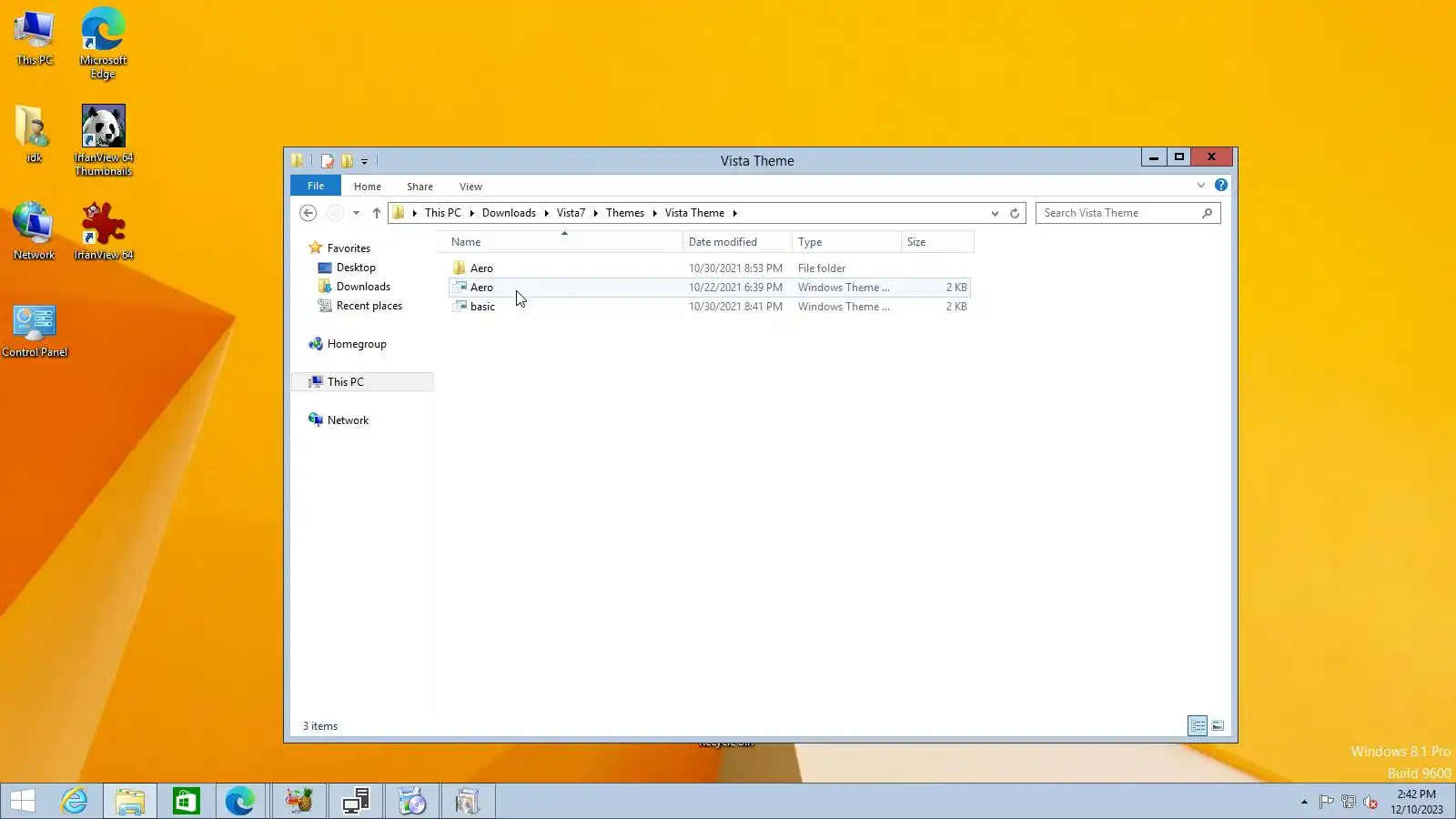
Task: Select the basic Windows Theme file
Action: click(710, 307)
